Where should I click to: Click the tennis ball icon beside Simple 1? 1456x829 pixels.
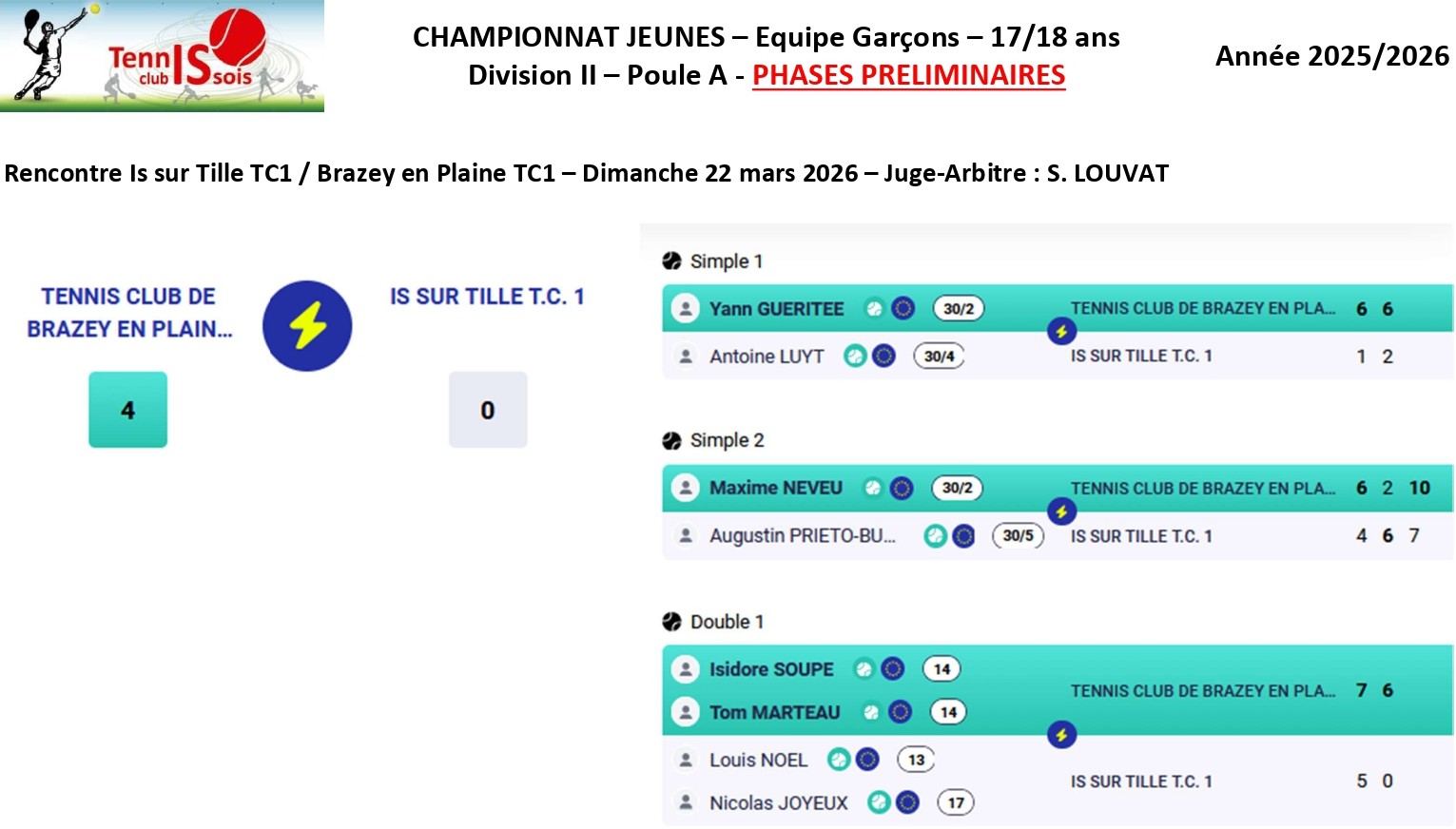tap(671, 261)
